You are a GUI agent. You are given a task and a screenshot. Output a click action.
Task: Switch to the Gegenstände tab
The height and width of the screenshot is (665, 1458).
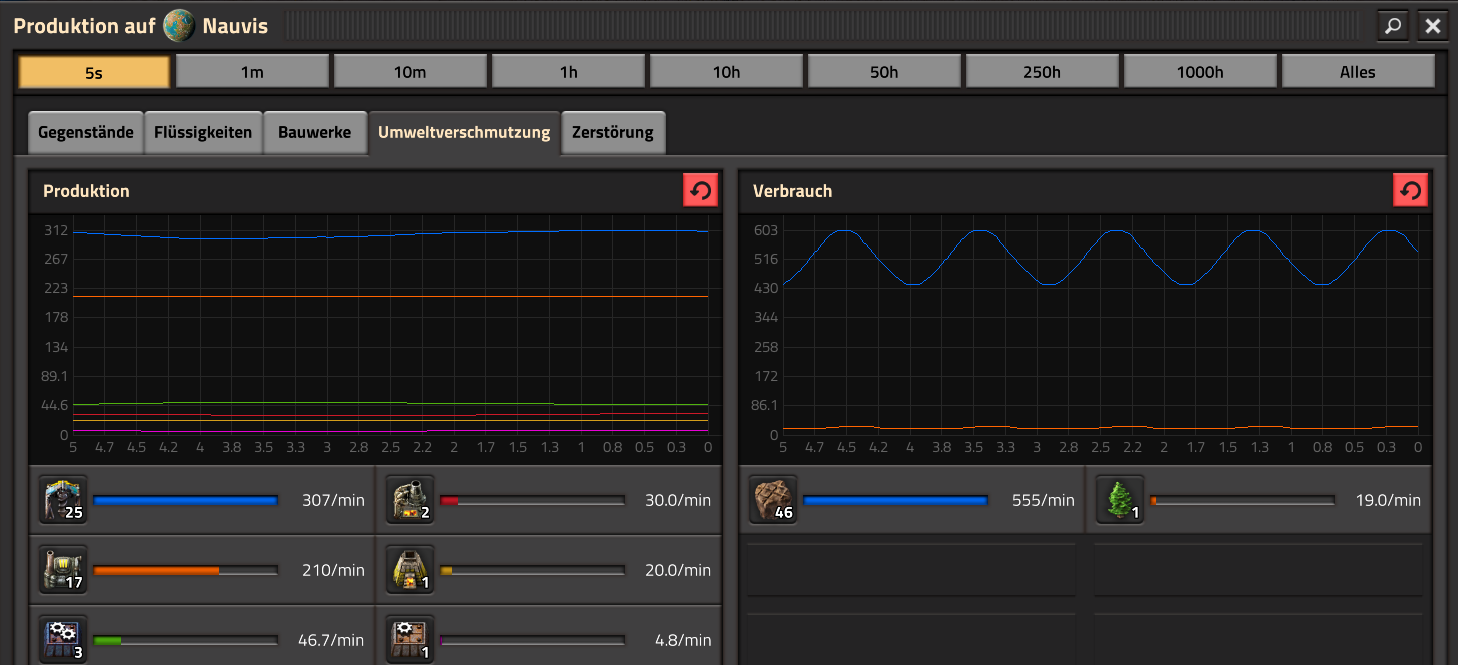tap(86, 132)
